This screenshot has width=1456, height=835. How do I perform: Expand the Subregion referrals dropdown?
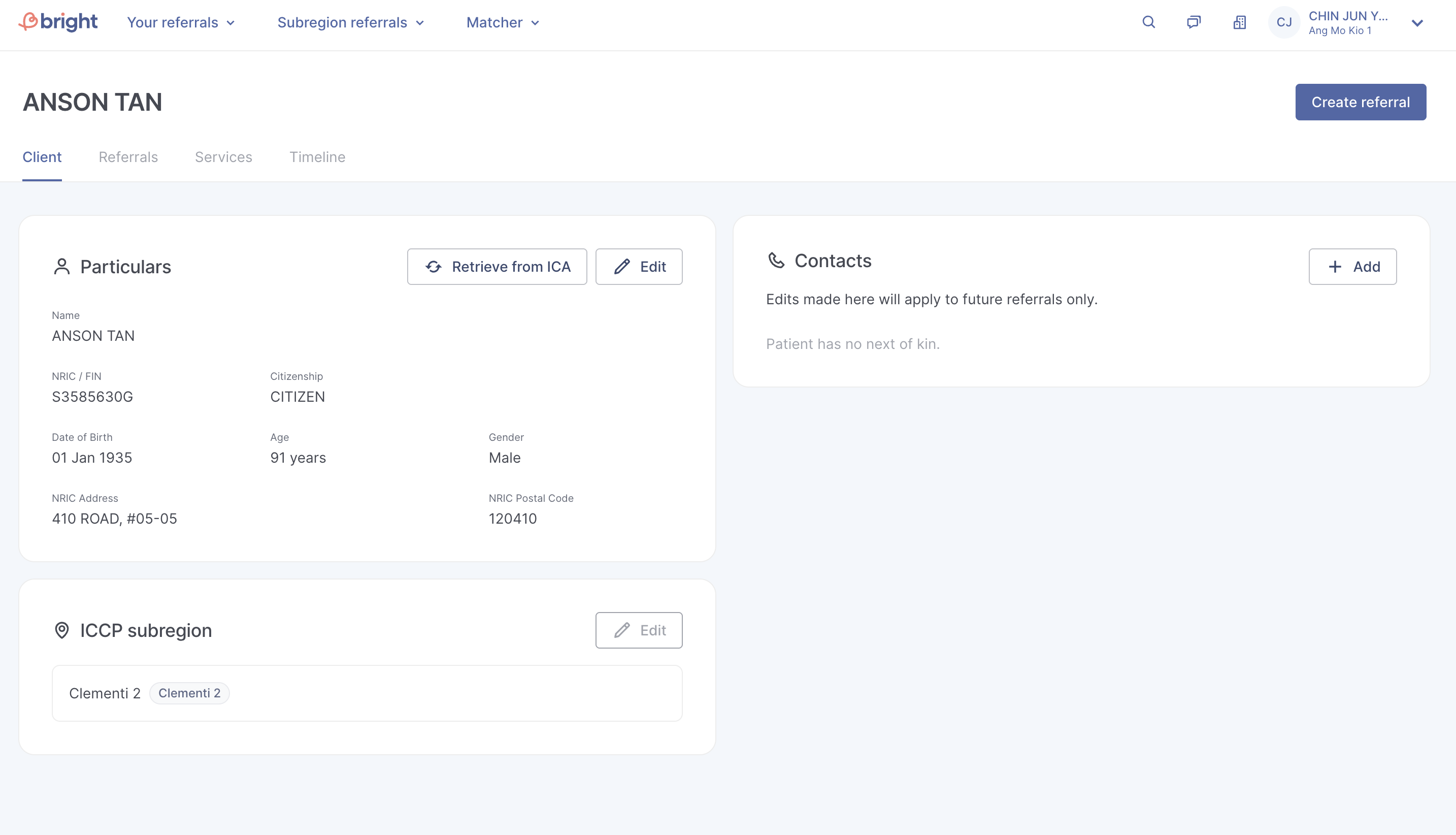point(351,22)
